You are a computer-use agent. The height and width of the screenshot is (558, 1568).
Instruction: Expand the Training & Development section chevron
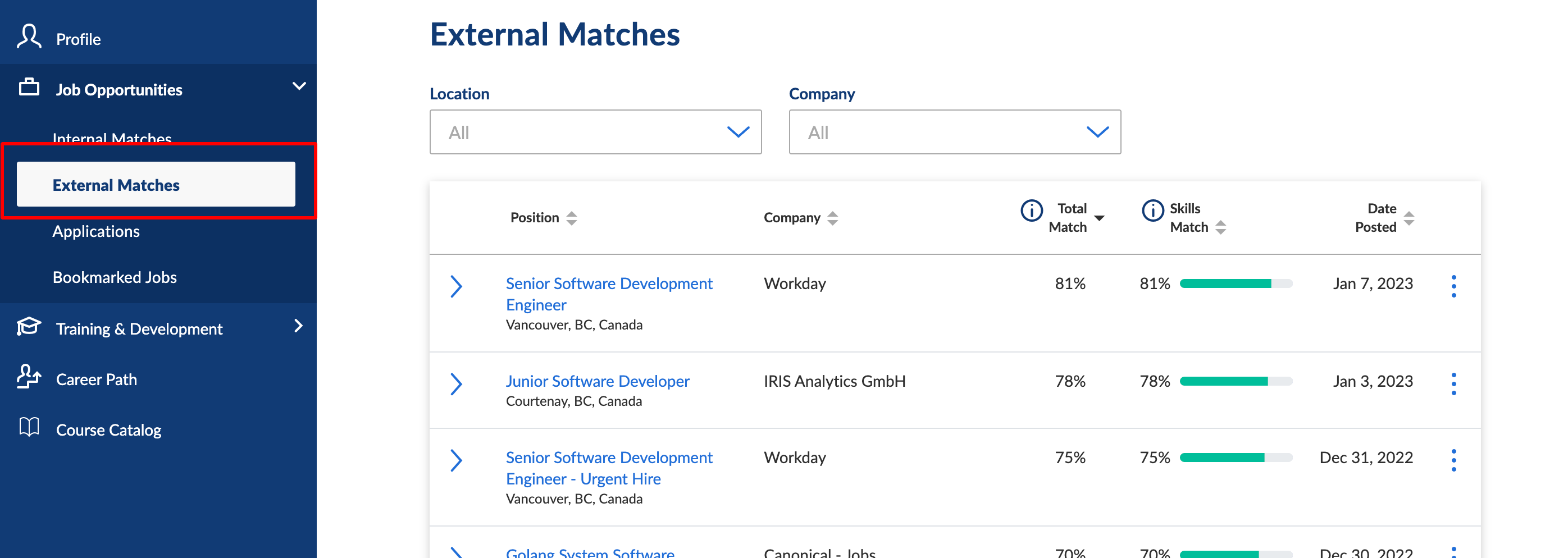coord(298,326)
